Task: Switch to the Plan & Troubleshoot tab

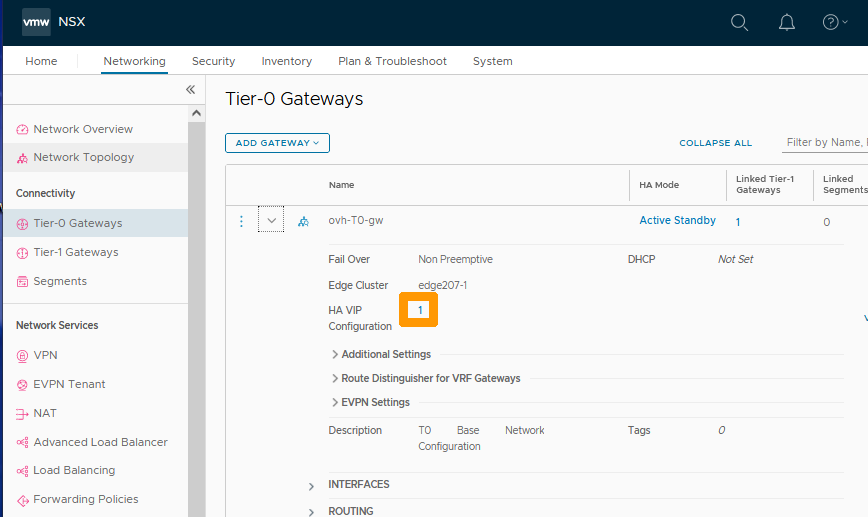Action: tap(392, 61)
